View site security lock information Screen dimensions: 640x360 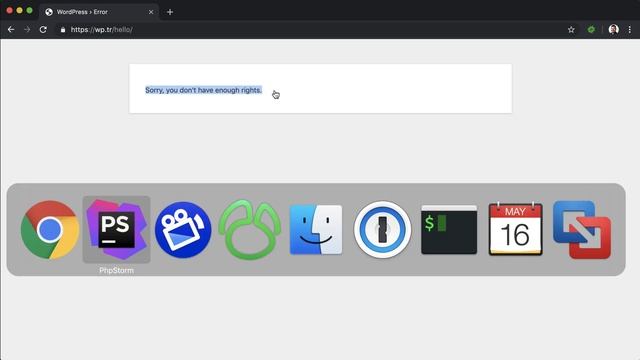pos(62,29)
